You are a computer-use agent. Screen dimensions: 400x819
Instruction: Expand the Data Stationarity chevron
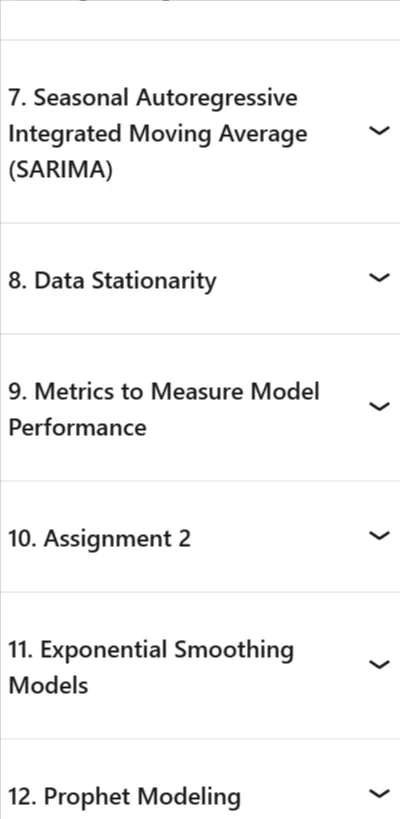point(379,277)
